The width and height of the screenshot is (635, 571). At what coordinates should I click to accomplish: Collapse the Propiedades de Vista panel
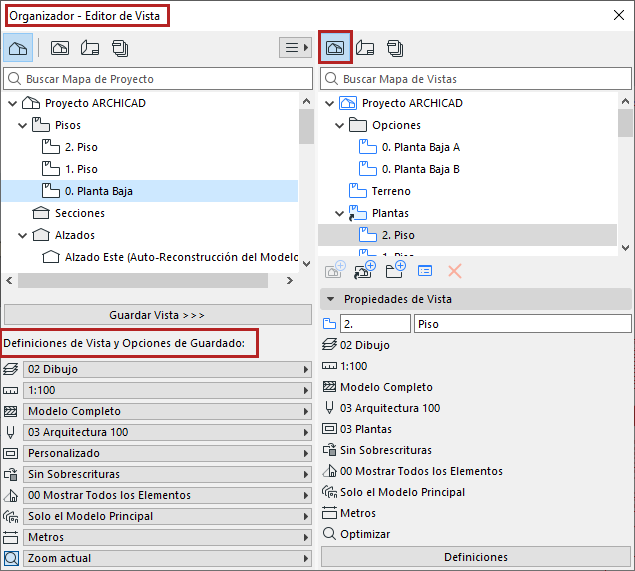[330, 299]
